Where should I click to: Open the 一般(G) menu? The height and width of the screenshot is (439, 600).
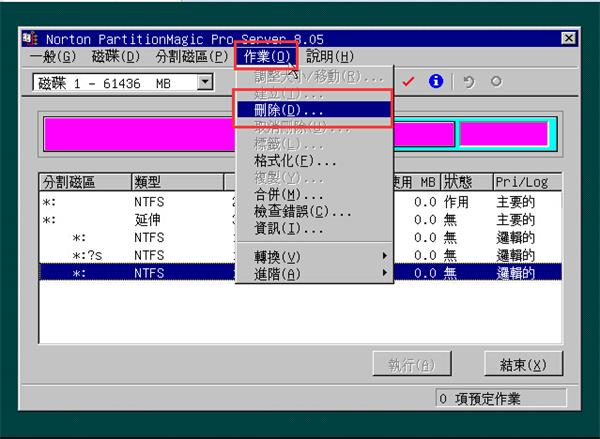point(54,57)
